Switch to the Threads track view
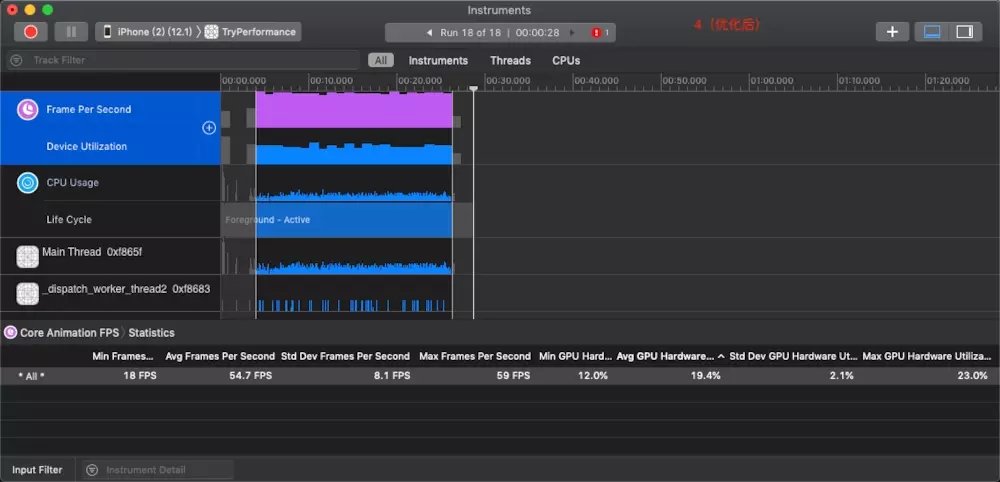The width and height of the screenshot is (1000, 482). coord(510,61)
